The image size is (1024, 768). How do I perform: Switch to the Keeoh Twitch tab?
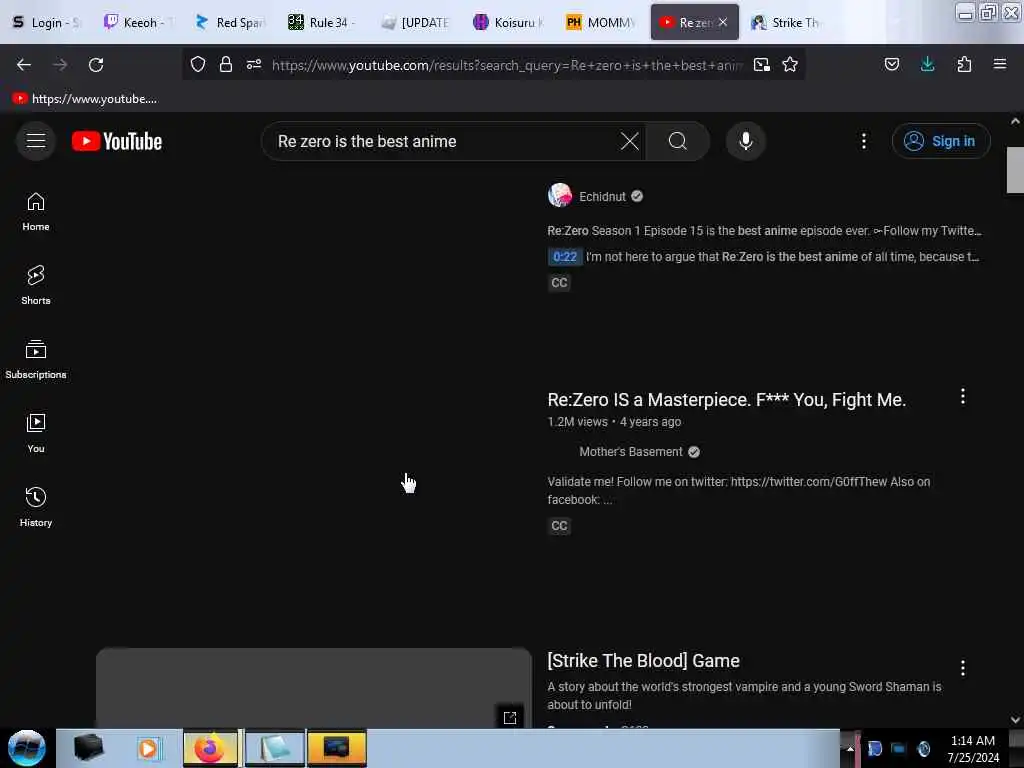(x=138, y=23)
